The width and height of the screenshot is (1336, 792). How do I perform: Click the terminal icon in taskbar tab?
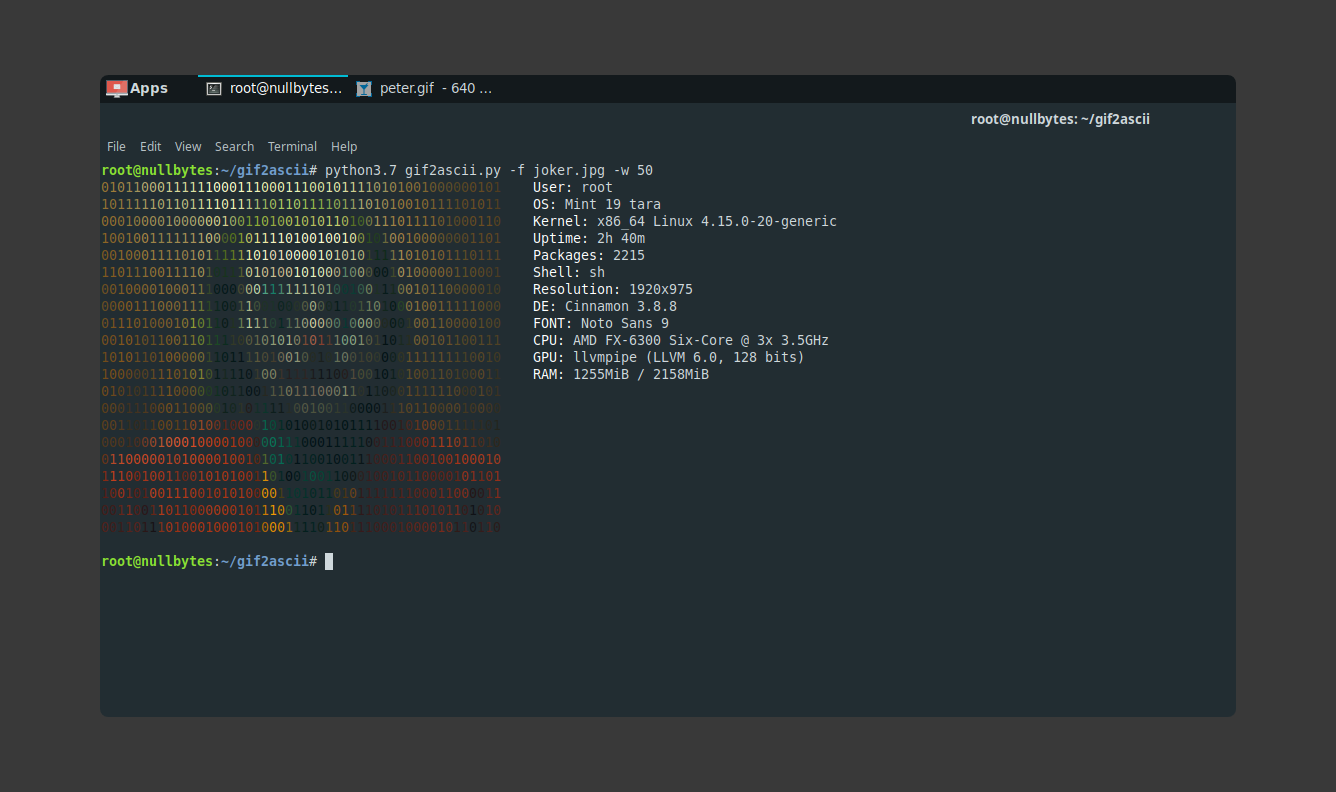click(214, 88)
